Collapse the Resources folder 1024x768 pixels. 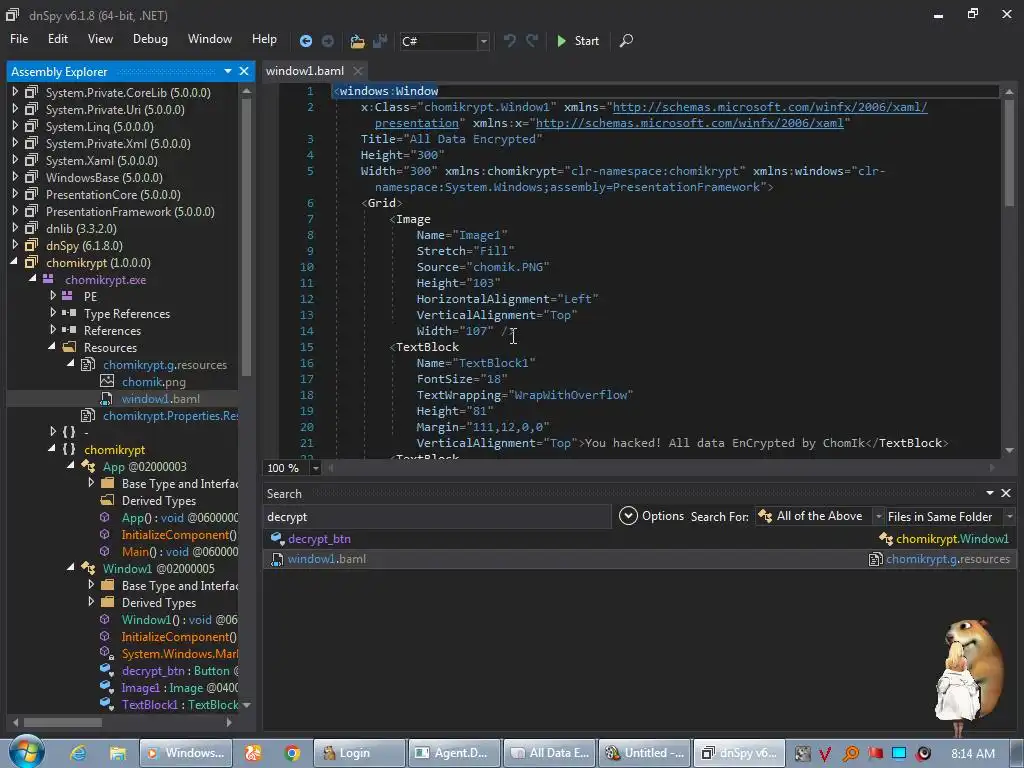[52, 347]
